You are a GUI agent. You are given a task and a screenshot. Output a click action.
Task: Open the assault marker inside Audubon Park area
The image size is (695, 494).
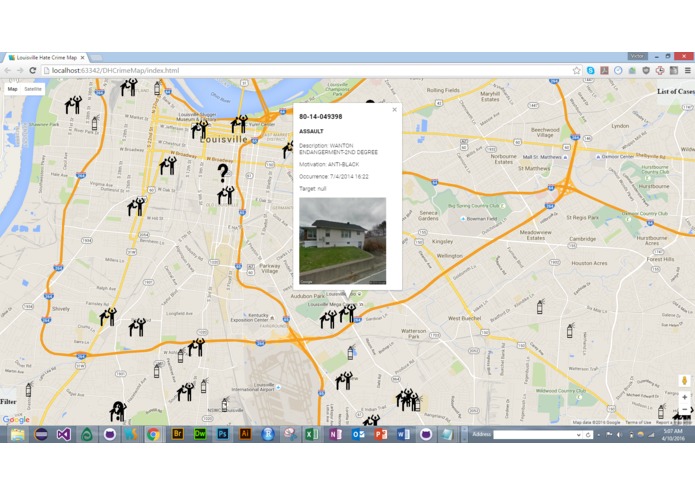(328, 319)
